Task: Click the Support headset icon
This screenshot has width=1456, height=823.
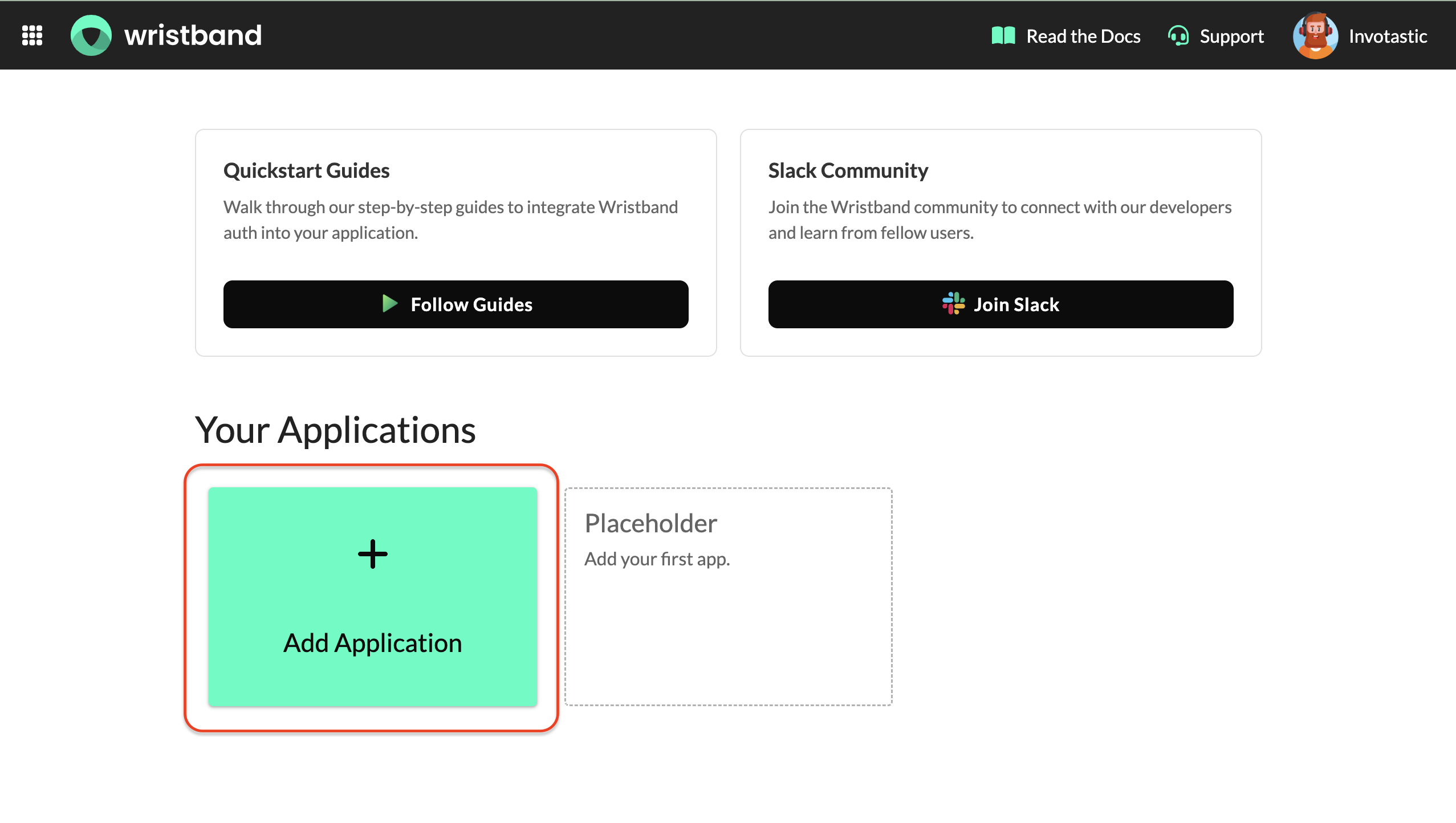Action: (x=1178, y=36)
